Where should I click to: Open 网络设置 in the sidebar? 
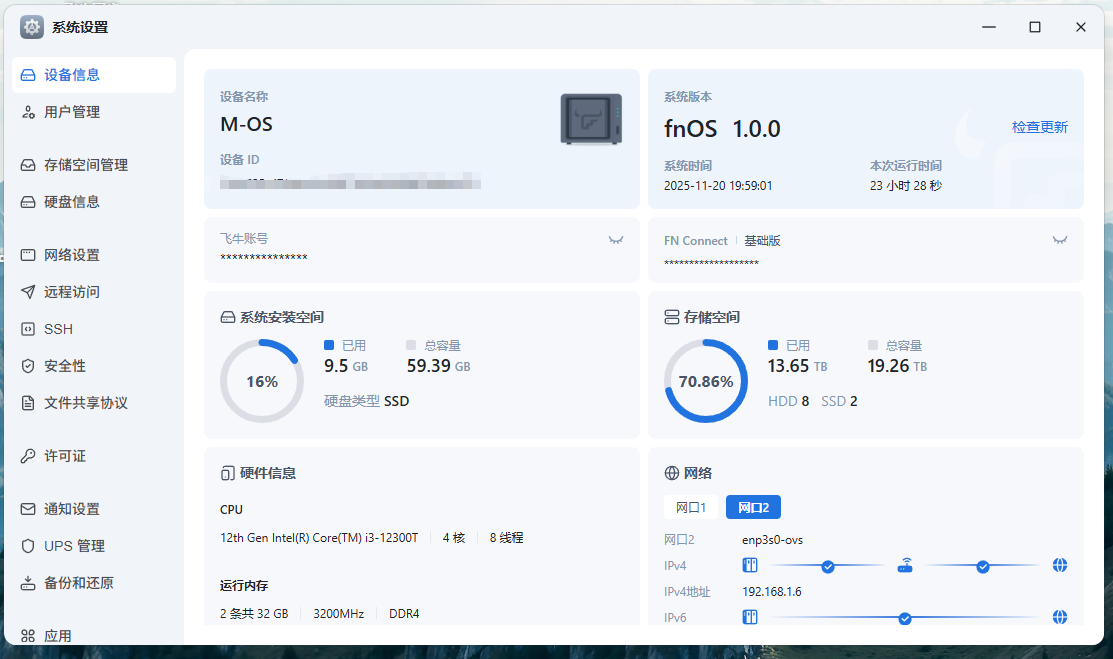(94, 255)
